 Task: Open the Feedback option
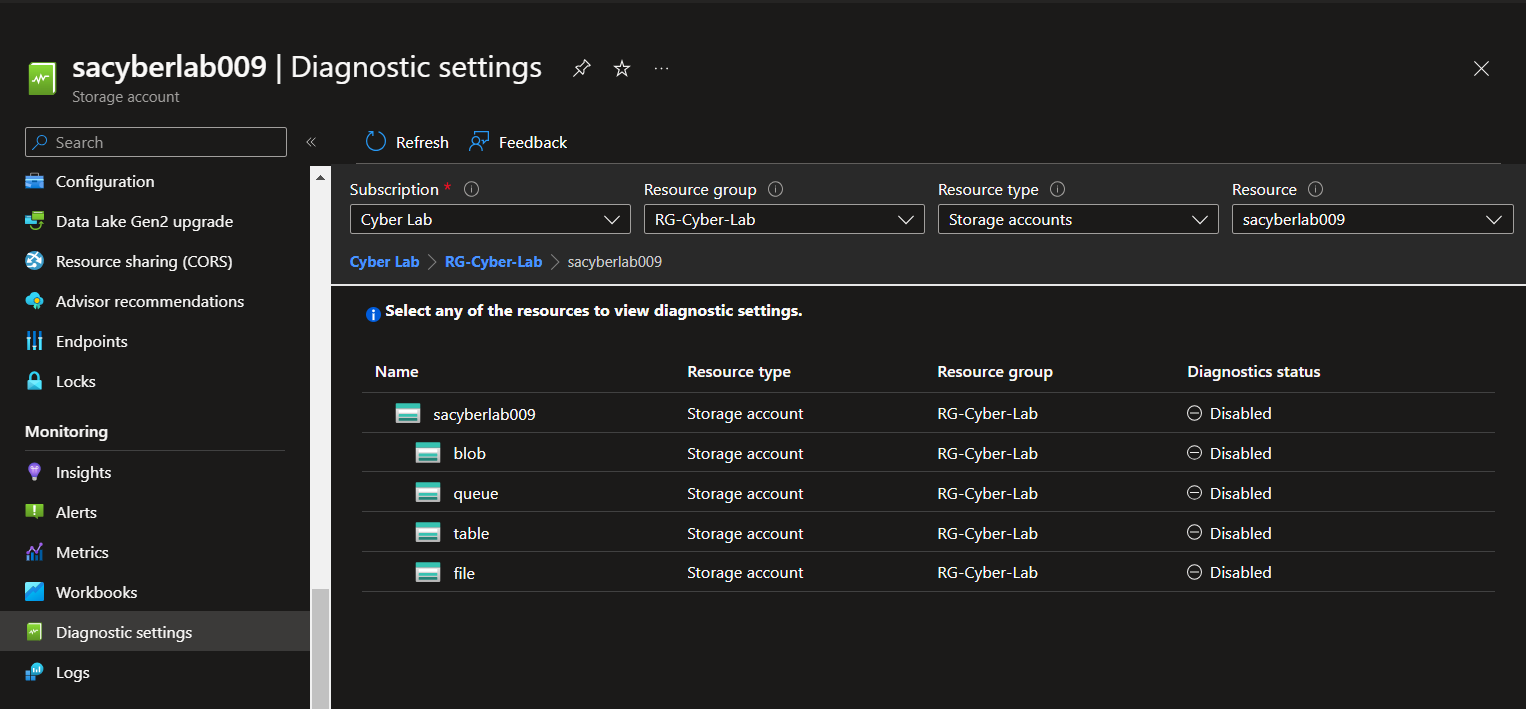point(518,142)
